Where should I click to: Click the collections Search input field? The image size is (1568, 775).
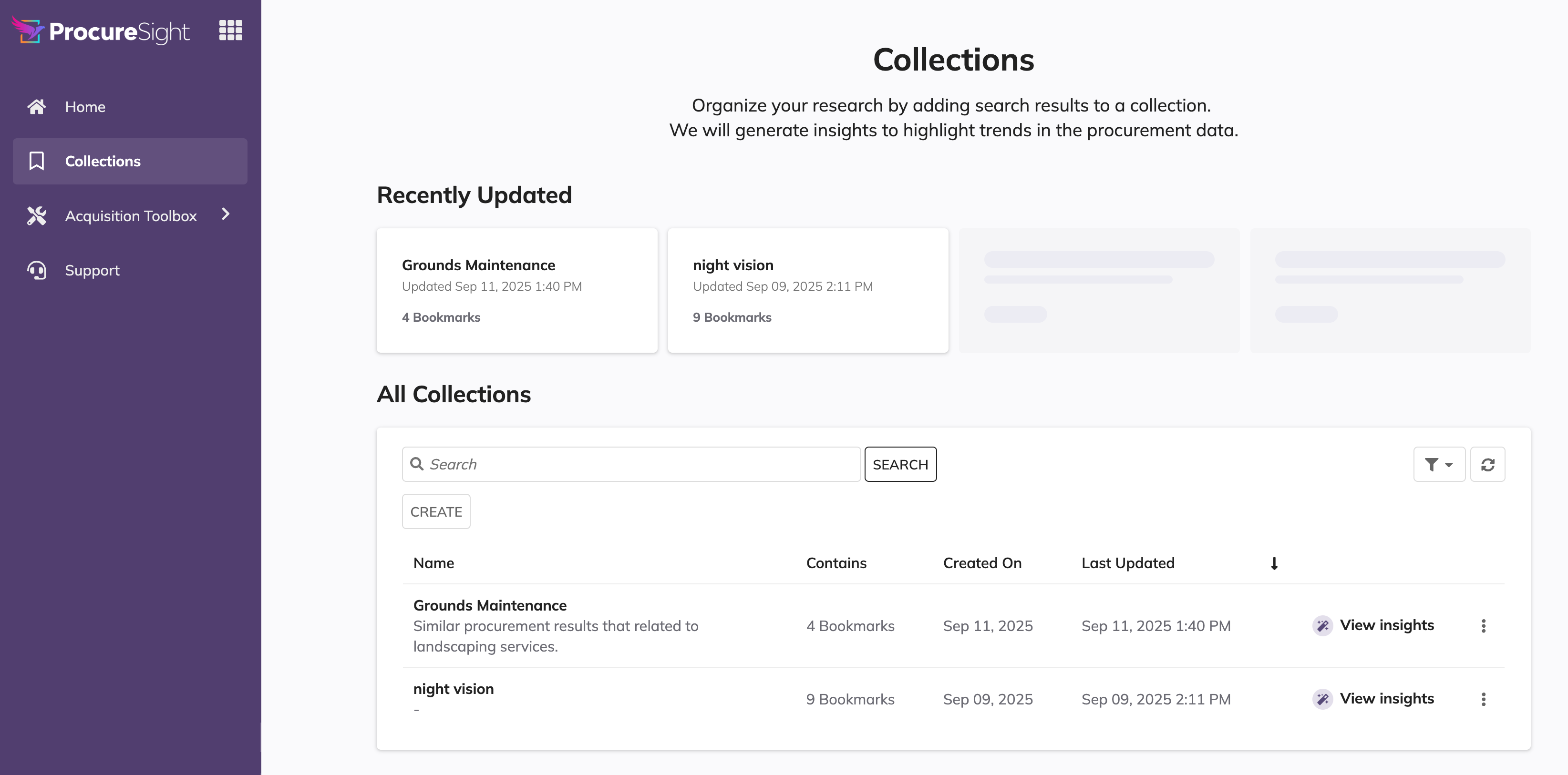coord(631,464)
